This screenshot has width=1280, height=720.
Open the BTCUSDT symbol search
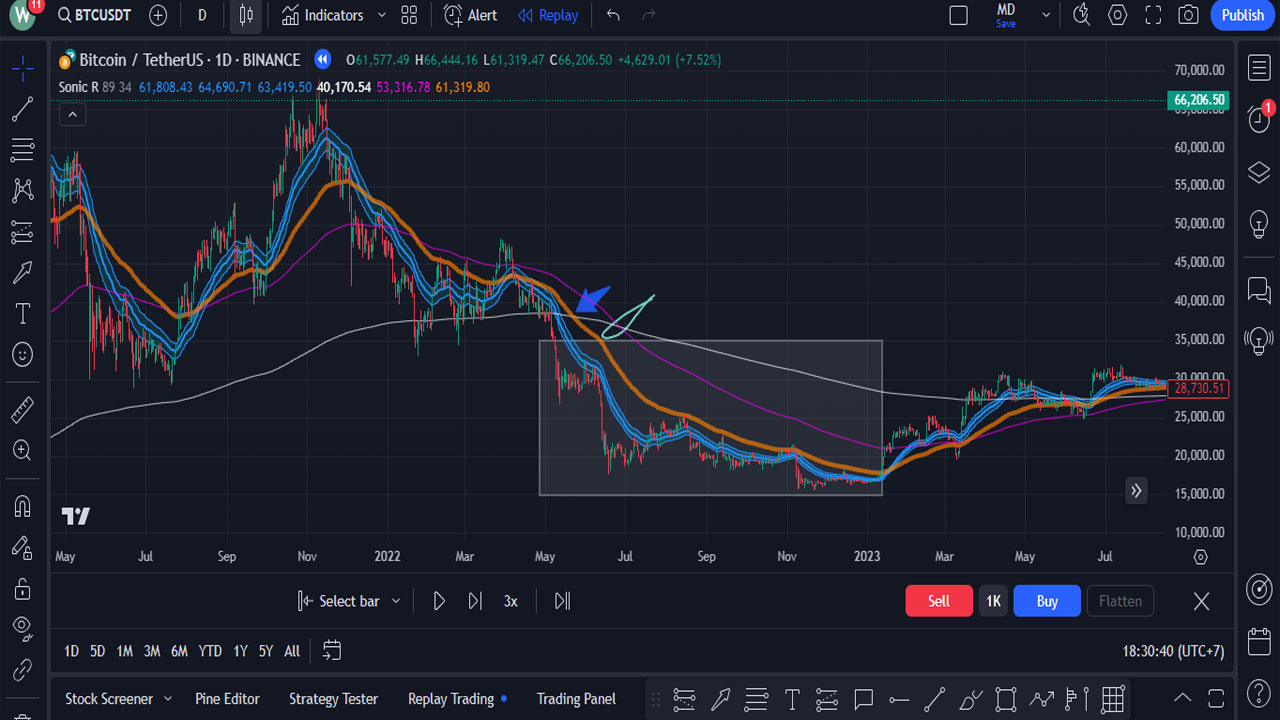click(94, 15)
